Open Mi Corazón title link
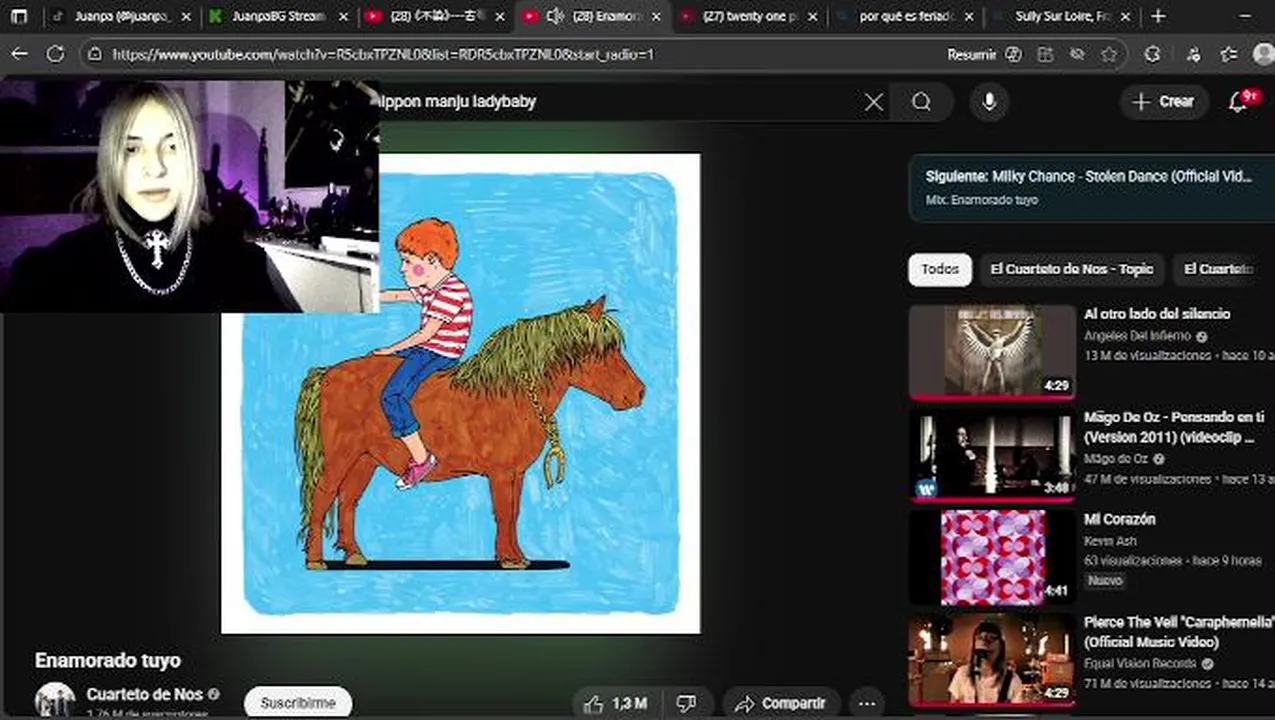 1119,520
